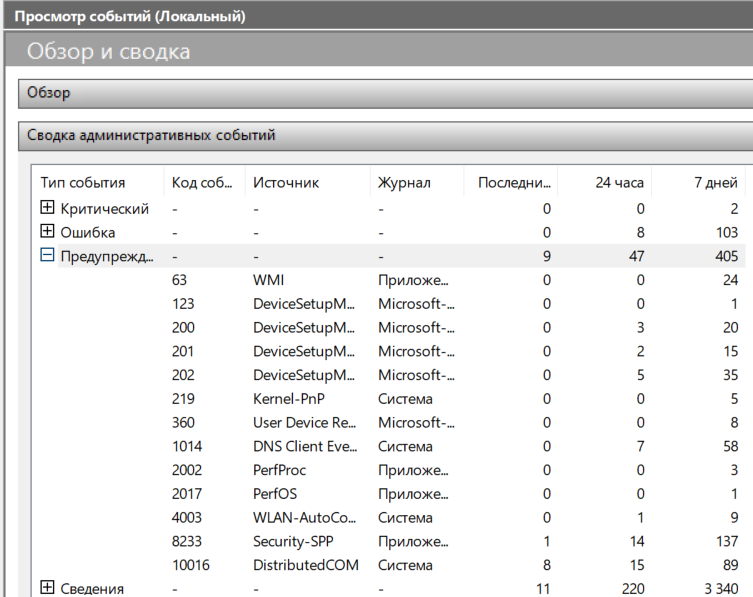Collapse the Обзор section header

pos(385,93)
